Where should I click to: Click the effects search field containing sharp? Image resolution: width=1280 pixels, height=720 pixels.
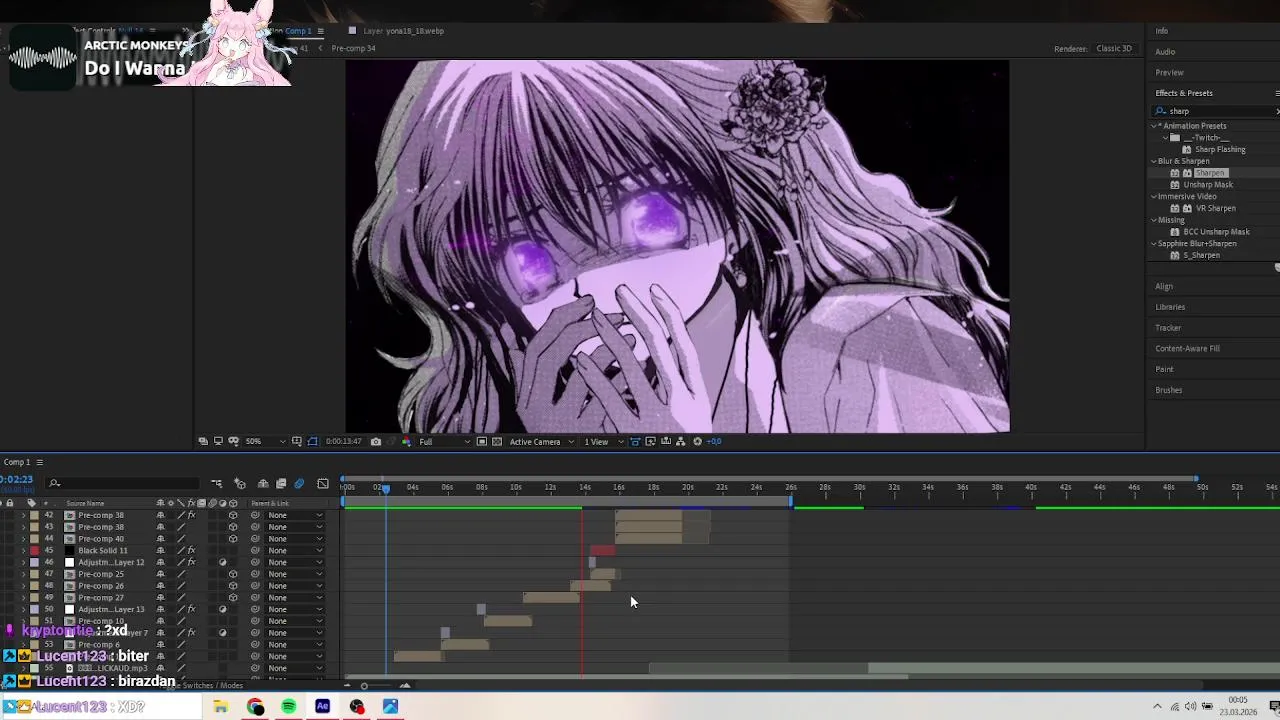1215,111
